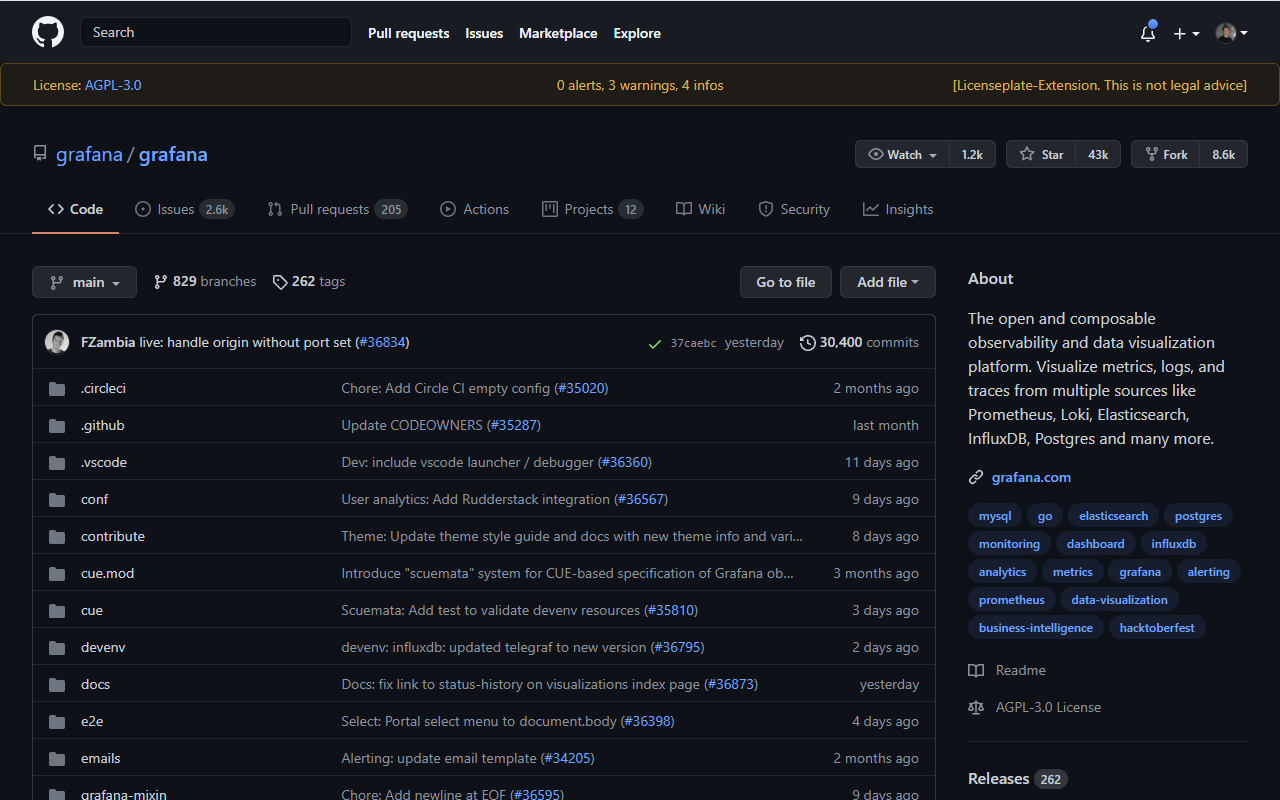View the 30,400 commits history
The height and width of the screenshot is (800, 1280).
[x=859, y=342]
